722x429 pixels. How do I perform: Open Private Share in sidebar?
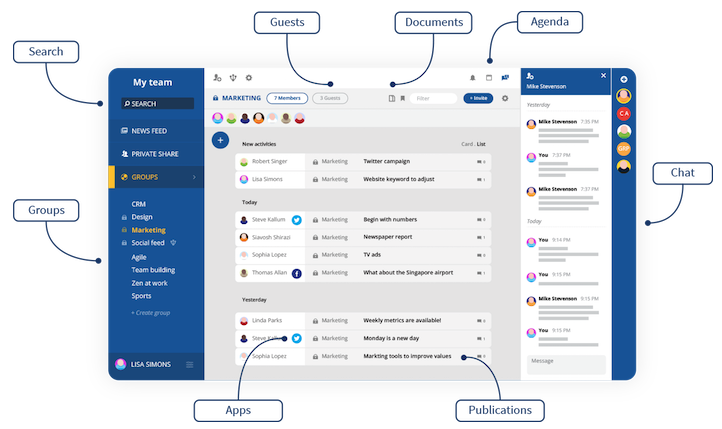click(156, 154)
